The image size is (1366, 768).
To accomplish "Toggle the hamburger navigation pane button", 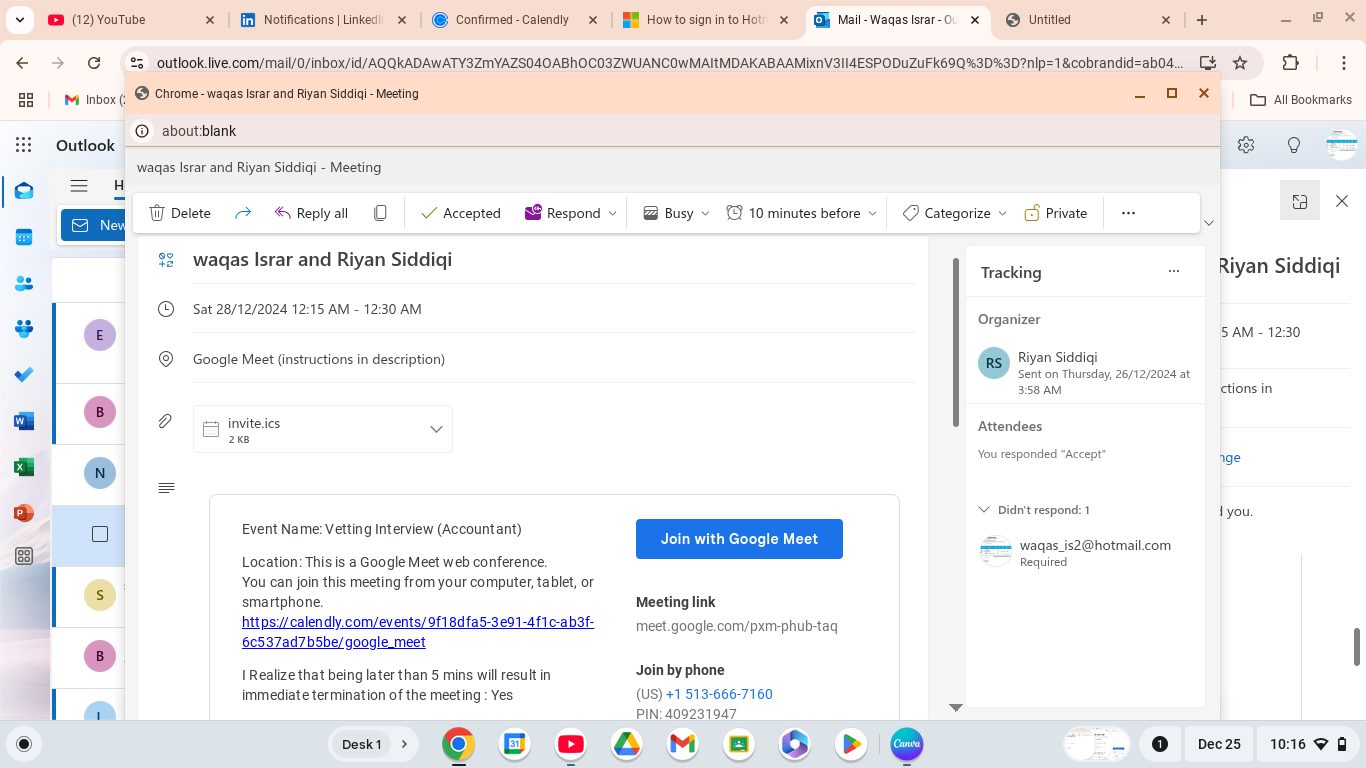I will click(79, 185).
